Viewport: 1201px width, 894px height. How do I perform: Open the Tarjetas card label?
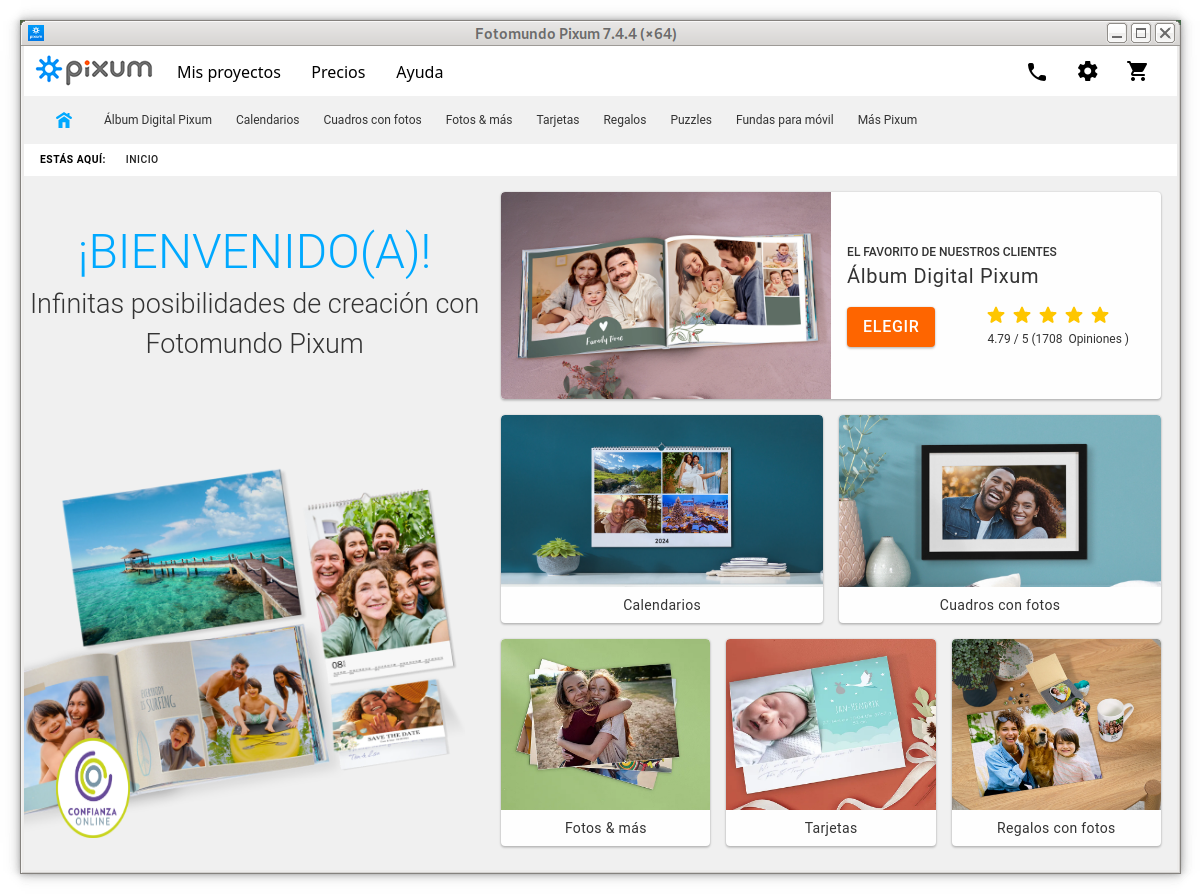click(x=831, y=828)
